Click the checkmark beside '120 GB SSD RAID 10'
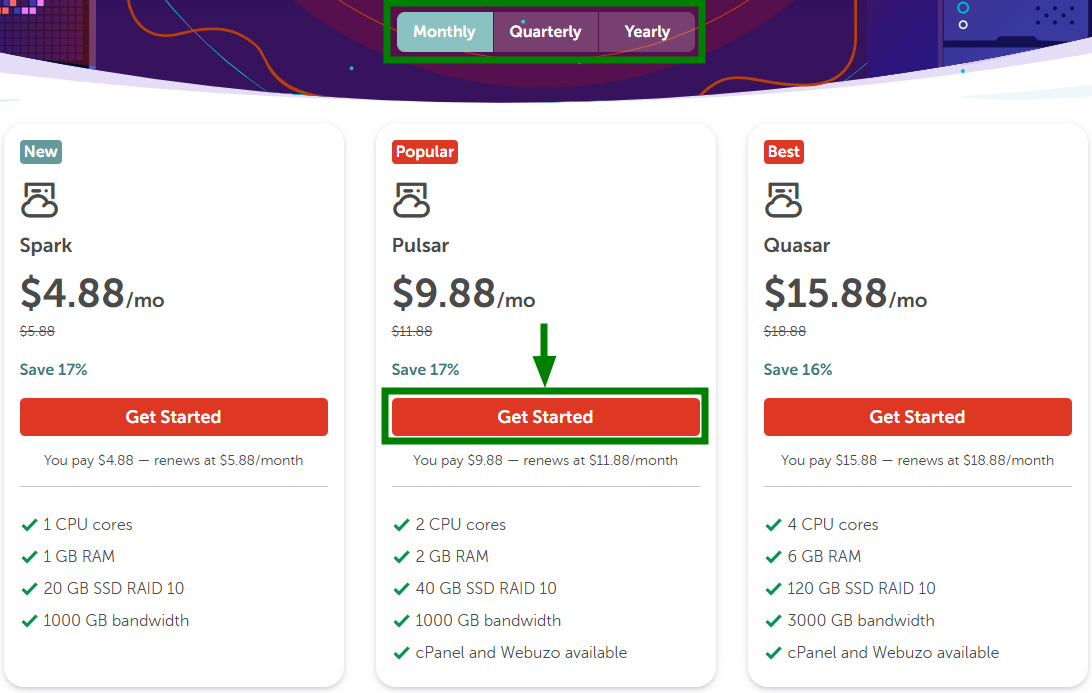The height and width of the screenshot is (693, 1092). tap(773, 589)
